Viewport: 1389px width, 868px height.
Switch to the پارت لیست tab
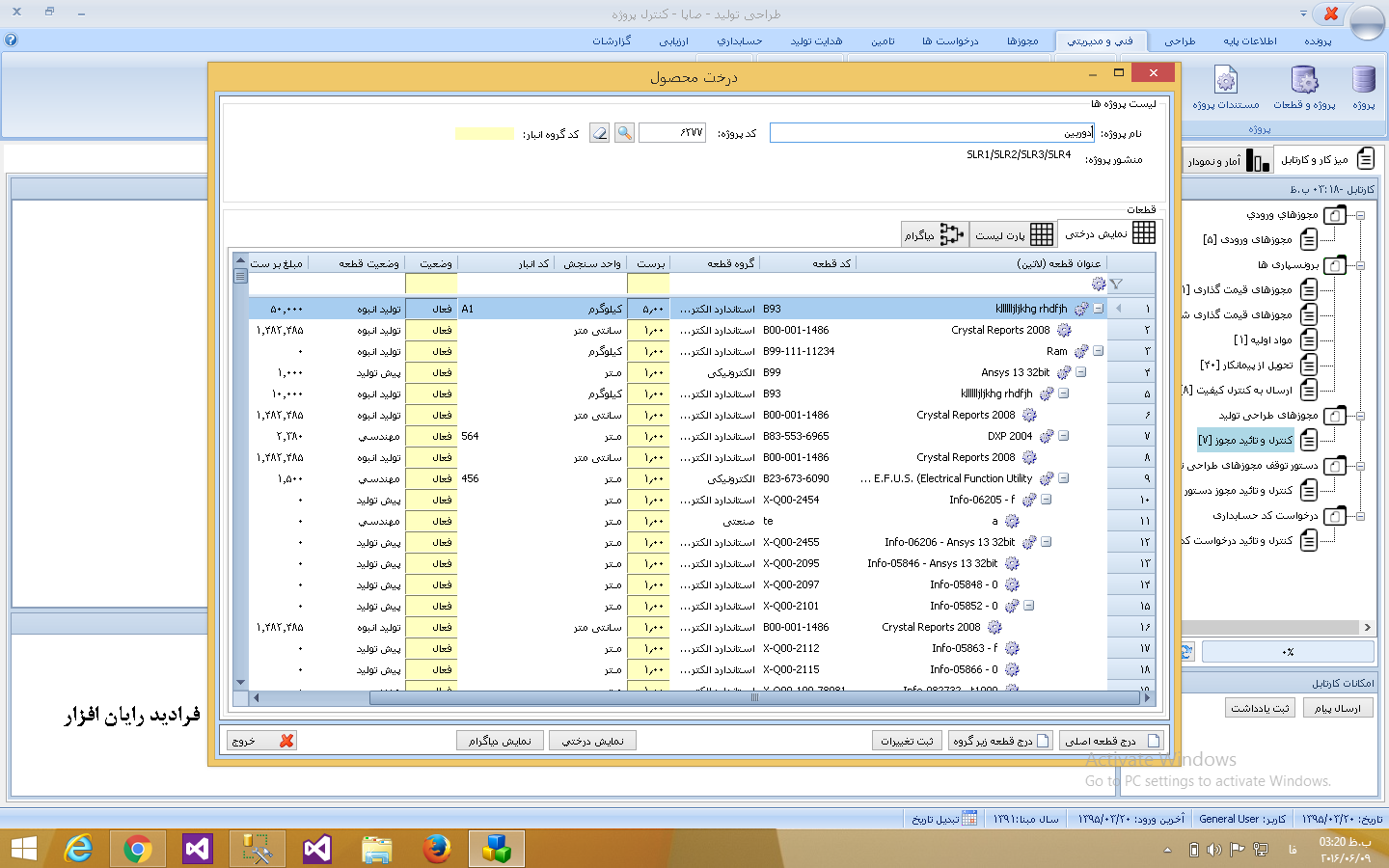1013,234
